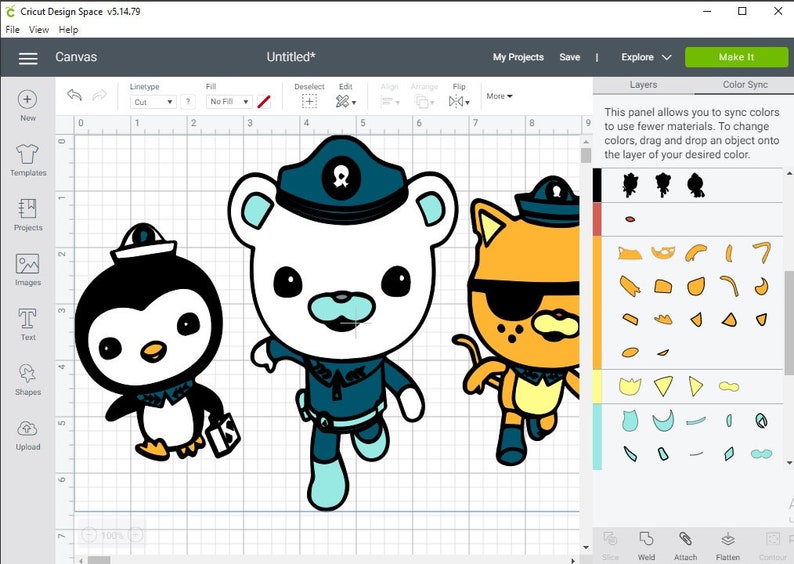Open the Help menu
794x564 pixels.
click(x=68, y=30)
